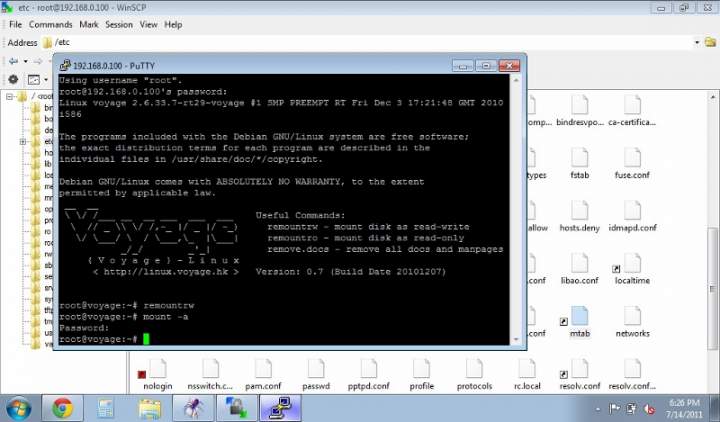Minimize the PuTTY window

tap(462, 66)
